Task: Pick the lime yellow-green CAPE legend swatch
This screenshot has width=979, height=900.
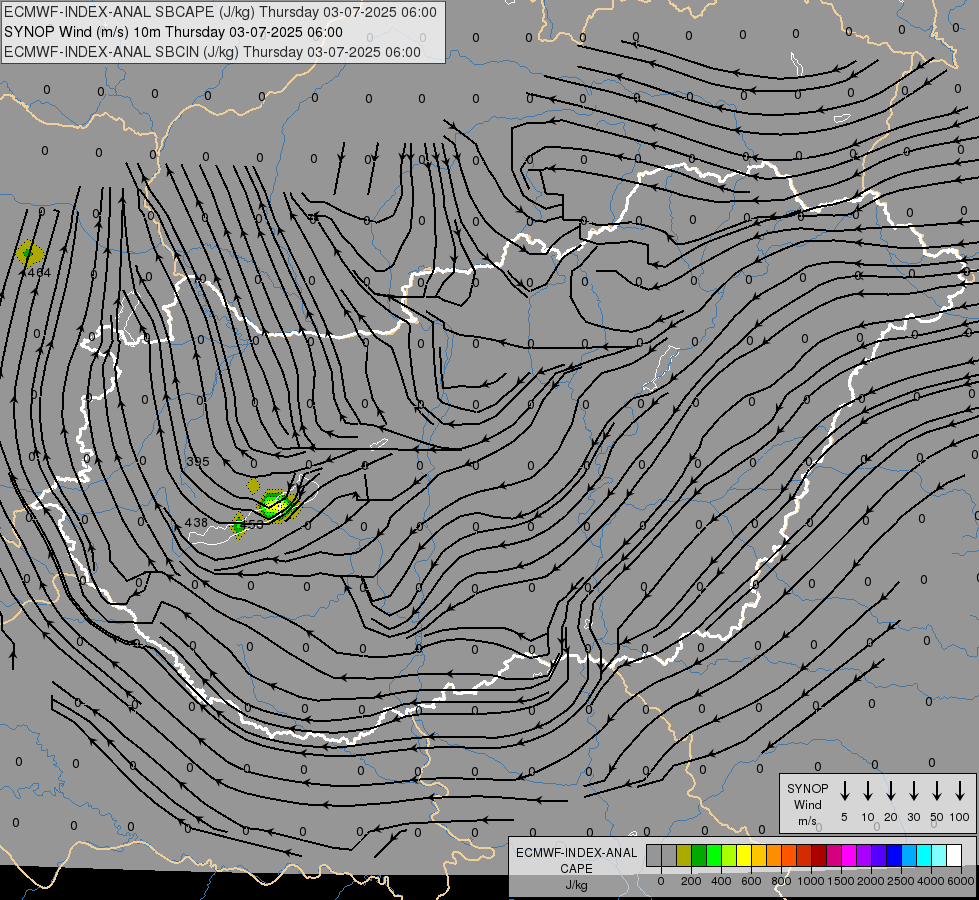Action: click(x=729, y=855)
